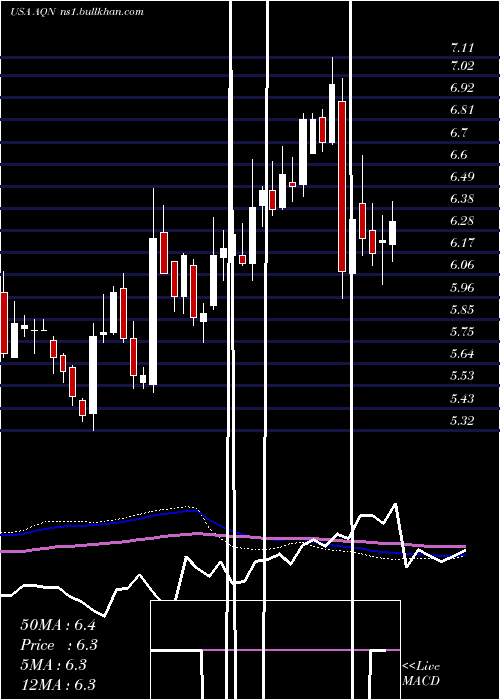Click the 6.38 price axis label
The image size is (500, 700).
(x=462, y=199)
